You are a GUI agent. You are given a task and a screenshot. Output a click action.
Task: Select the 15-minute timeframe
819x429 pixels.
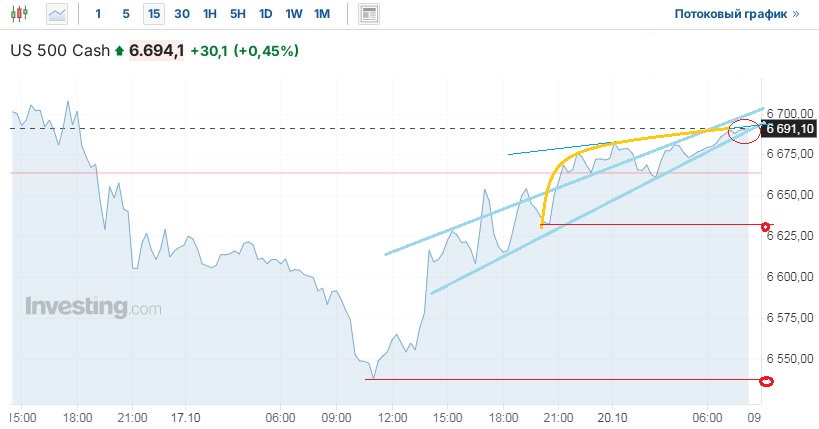pos(153,14)
